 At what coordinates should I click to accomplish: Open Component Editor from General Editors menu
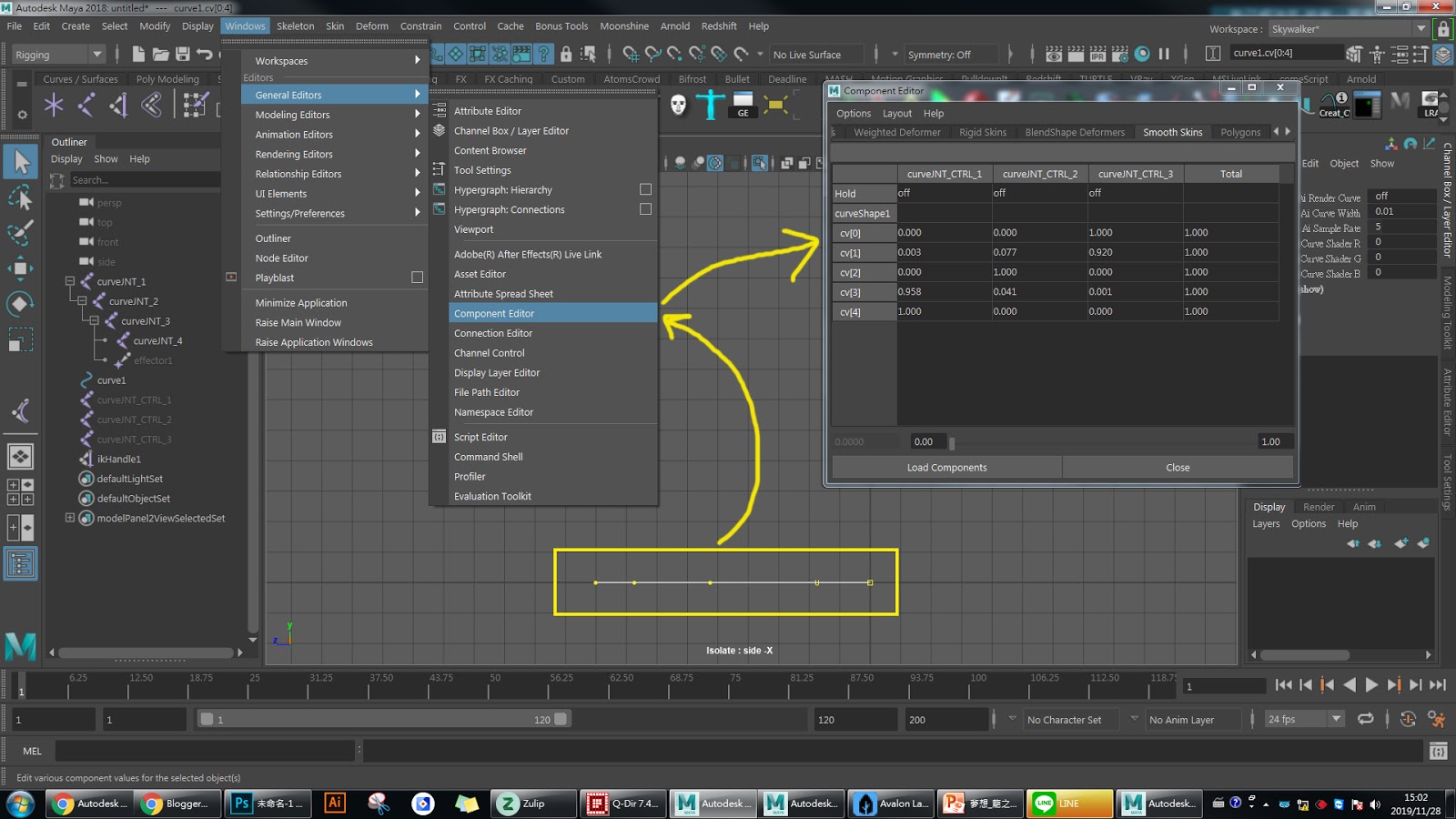(494, 313)
